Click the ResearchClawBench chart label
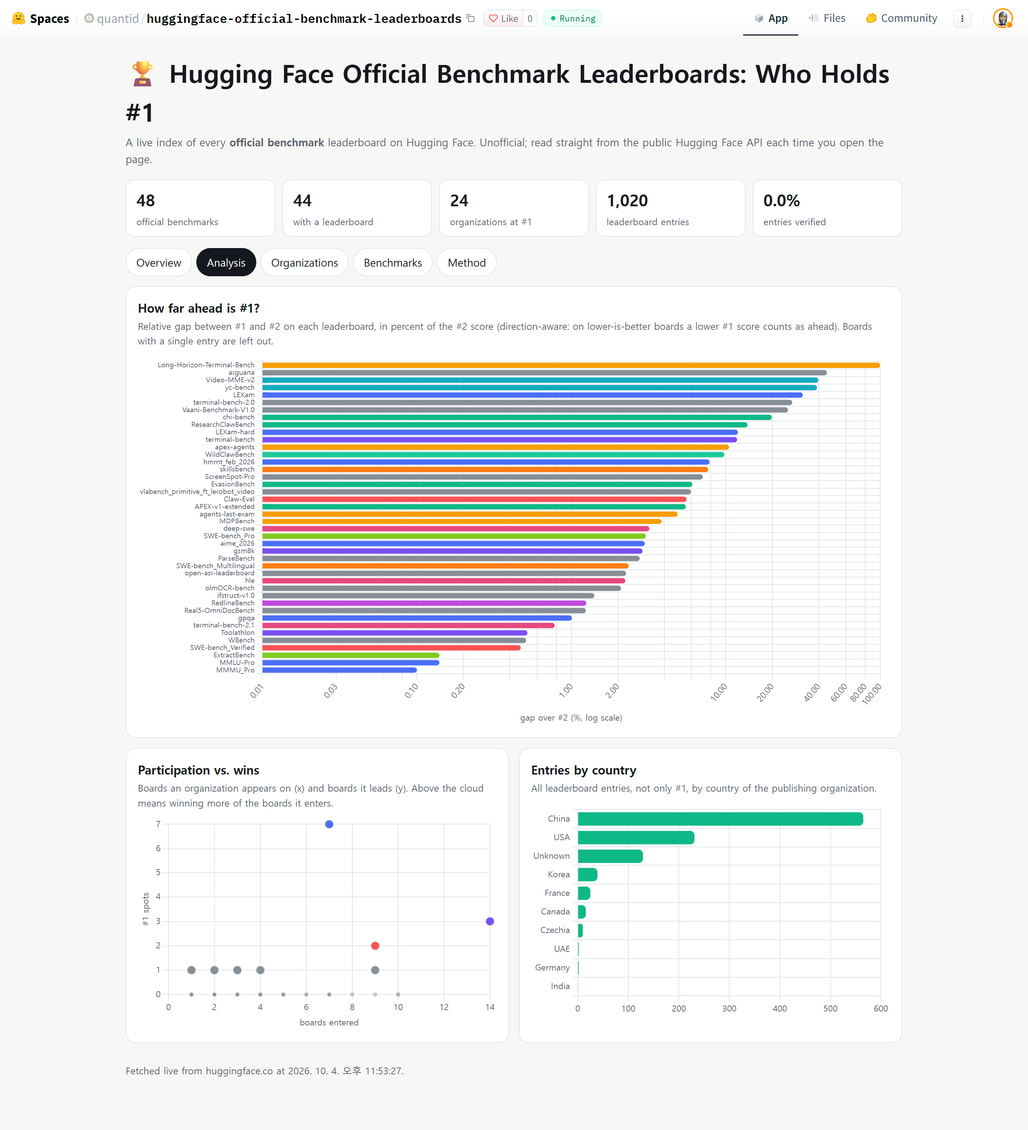Image resolution: width=1028 pixels, height=1130 pixels. point(223,424)
